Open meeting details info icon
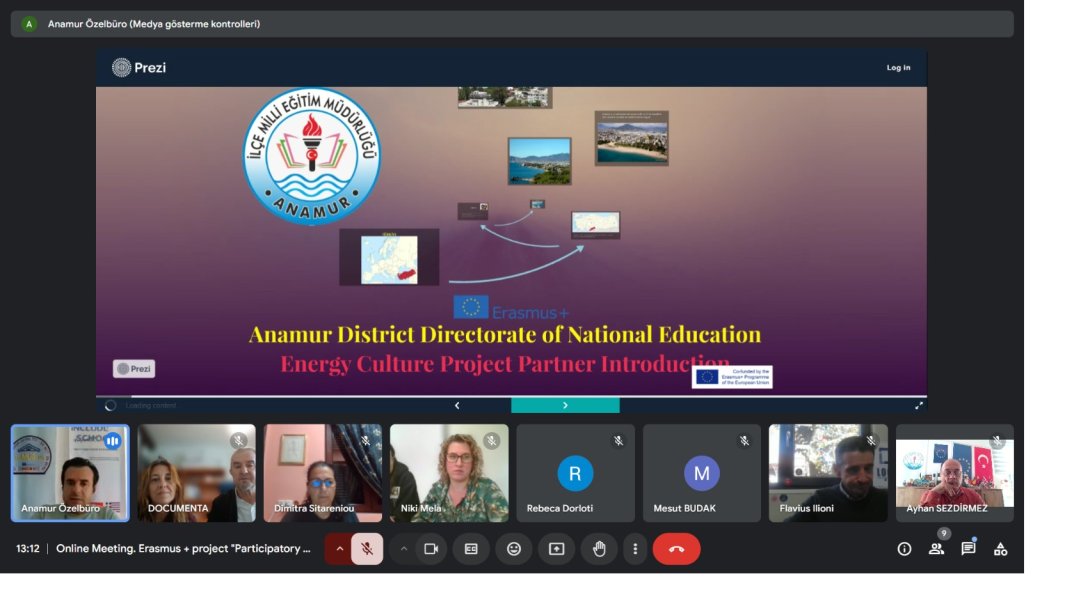This screenshot has height=613, width=1090. (904, 549)
